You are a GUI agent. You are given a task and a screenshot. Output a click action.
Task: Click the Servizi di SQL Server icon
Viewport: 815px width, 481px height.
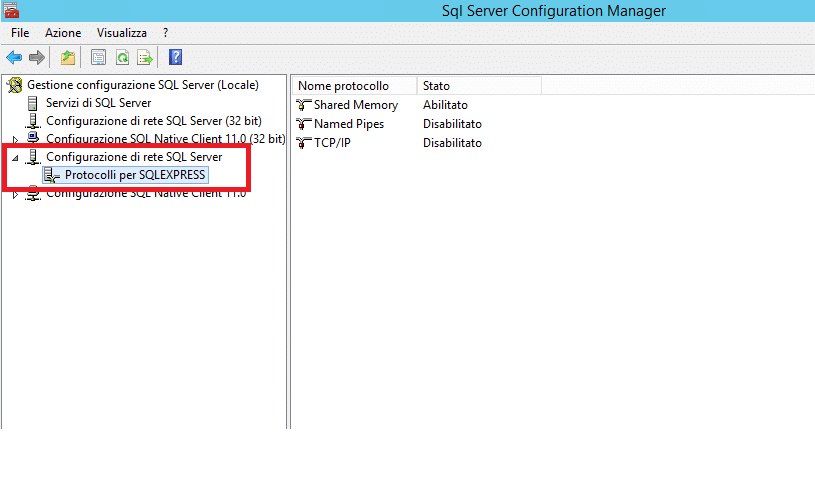click(33, 103)
